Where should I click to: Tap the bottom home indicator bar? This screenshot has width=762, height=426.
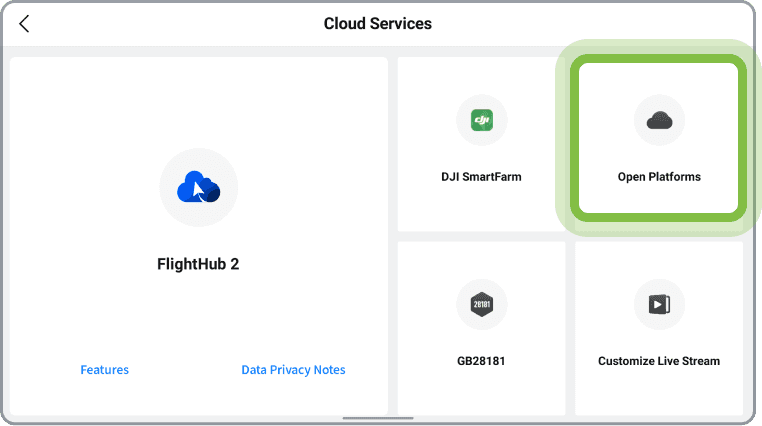point(378,418)
